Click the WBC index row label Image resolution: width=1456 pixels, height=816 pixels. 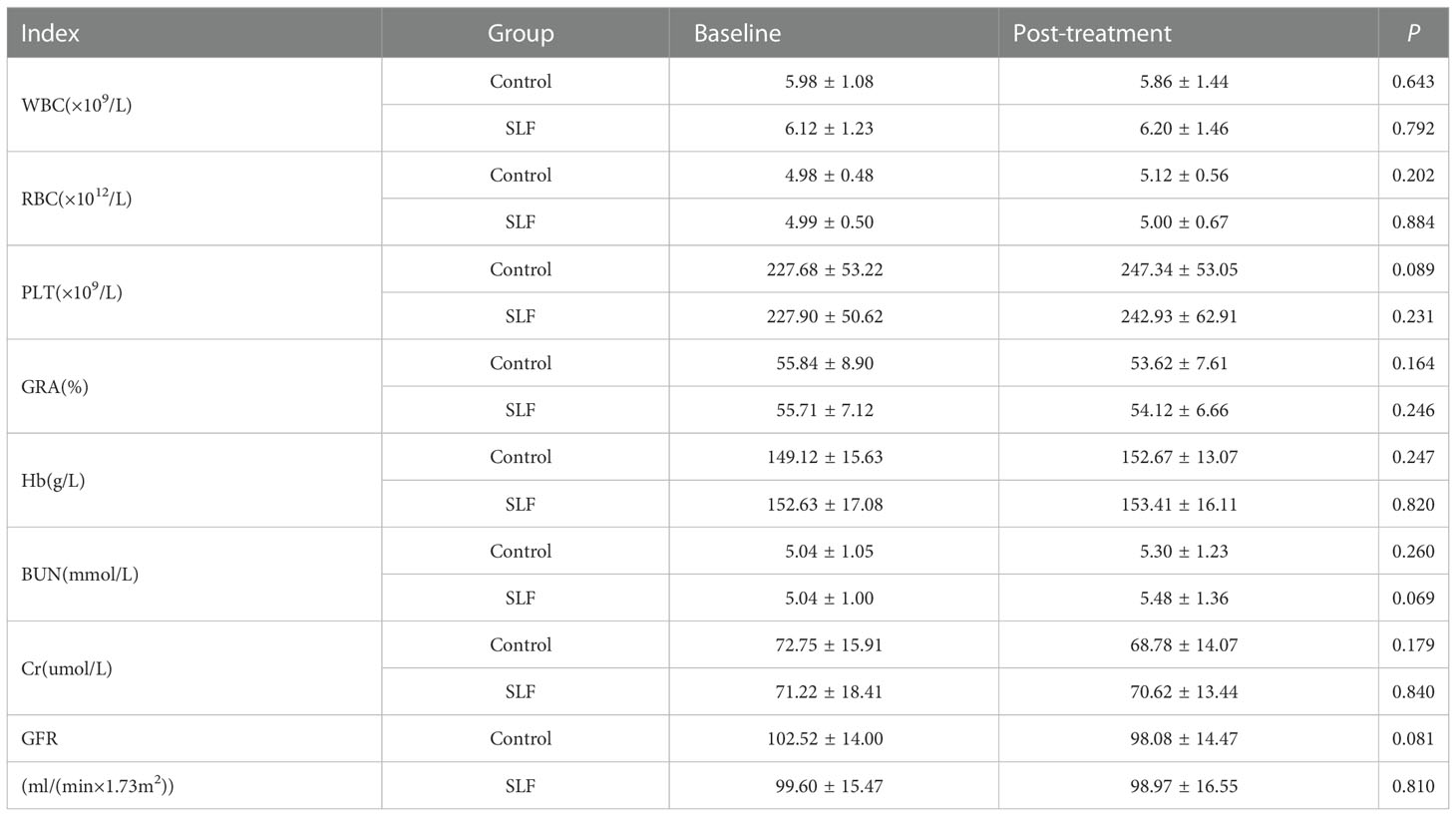coord(76,104)
